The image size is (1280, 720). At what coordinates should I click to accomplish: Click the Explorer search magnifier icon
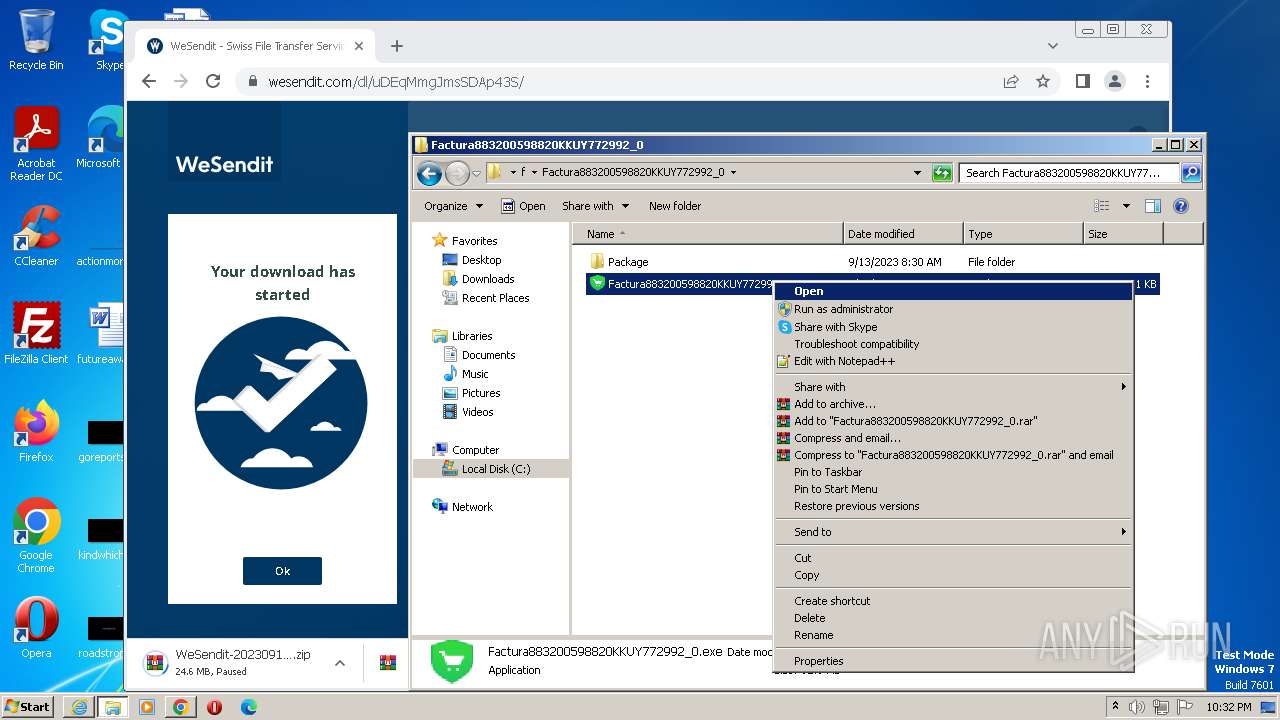point(1190,173)
